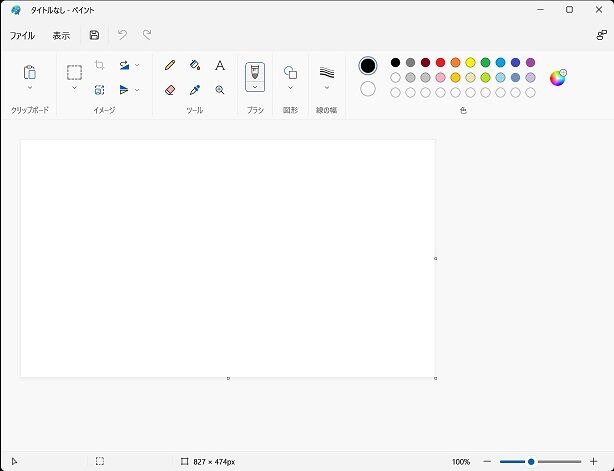Choose the rectangular selection tool
Image resolution: width=614 pixels, height=471 pixels.
click(x=74, y=73)
